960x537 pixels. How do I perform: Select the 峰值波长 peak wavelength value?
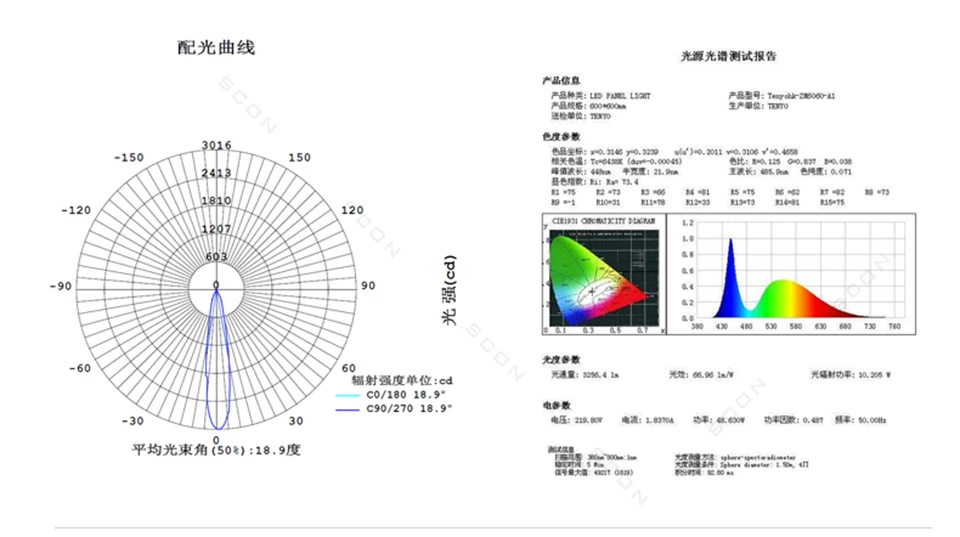[580, 171]
